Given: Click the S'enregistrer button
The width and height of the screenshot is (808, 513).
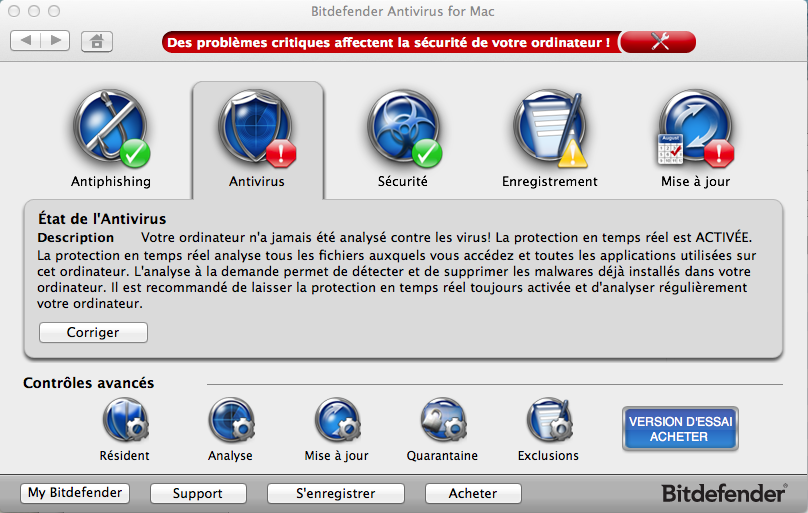Looking at the screenshot, I should click(335, 493).
